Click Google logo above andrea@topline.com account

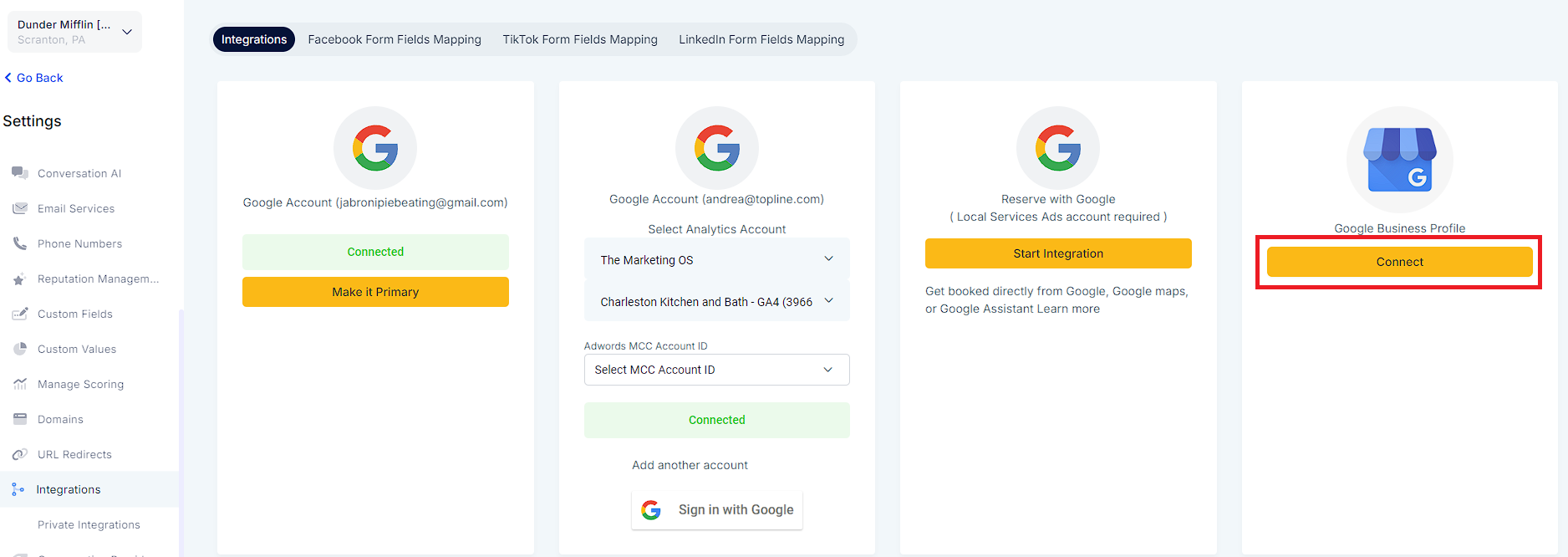[x=717, y=148]
